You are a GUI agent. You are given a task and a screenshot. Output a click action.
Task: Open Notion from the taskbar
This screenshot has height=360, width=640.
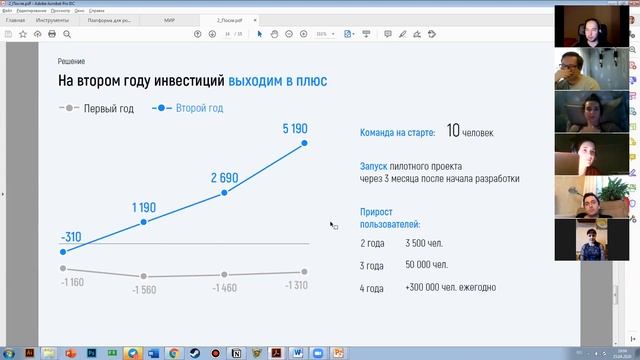pyautogui.click(x=236, y=353)
